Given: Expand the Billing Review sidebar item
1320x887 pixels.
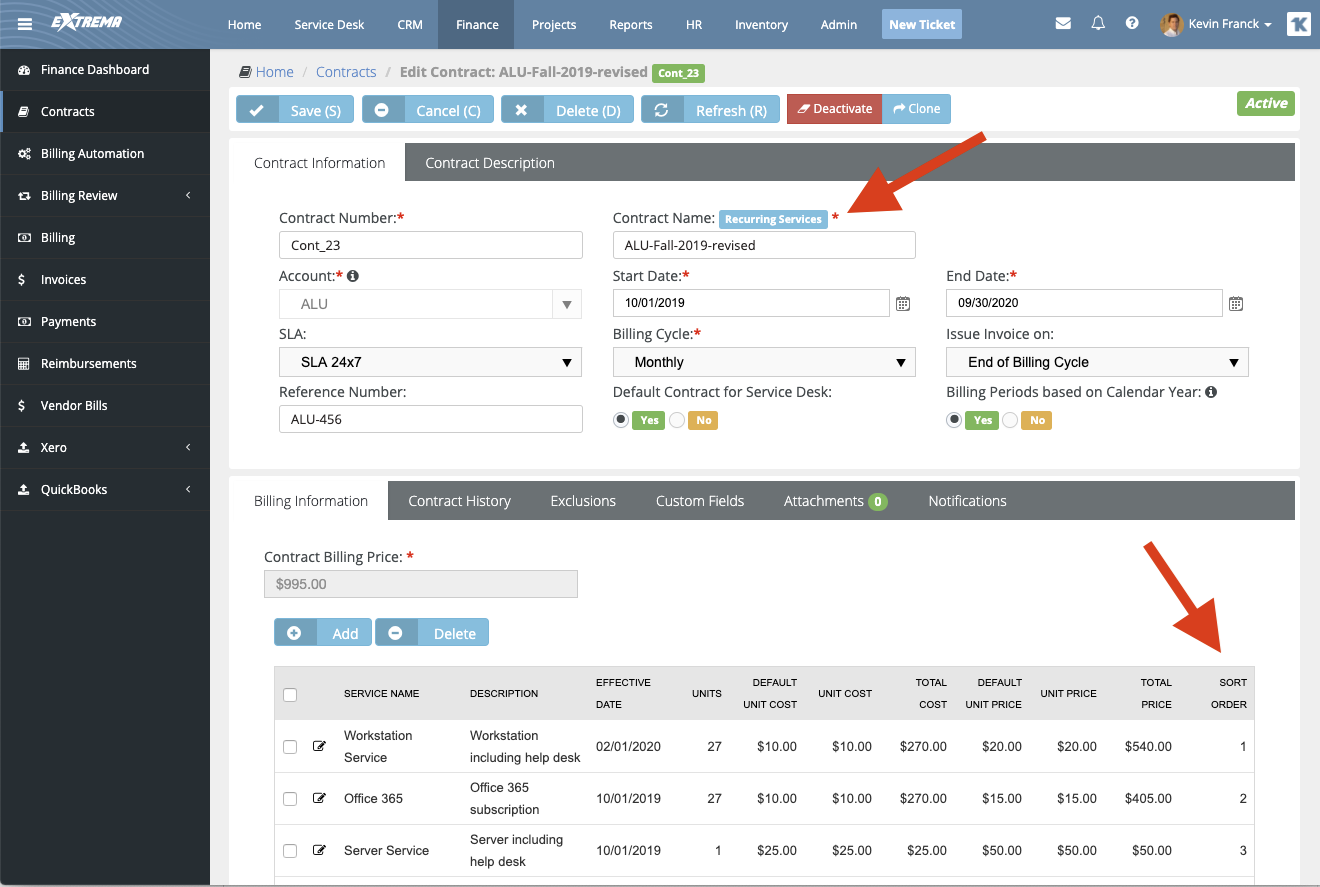Looking at the screenshot, I should [105, 196].
